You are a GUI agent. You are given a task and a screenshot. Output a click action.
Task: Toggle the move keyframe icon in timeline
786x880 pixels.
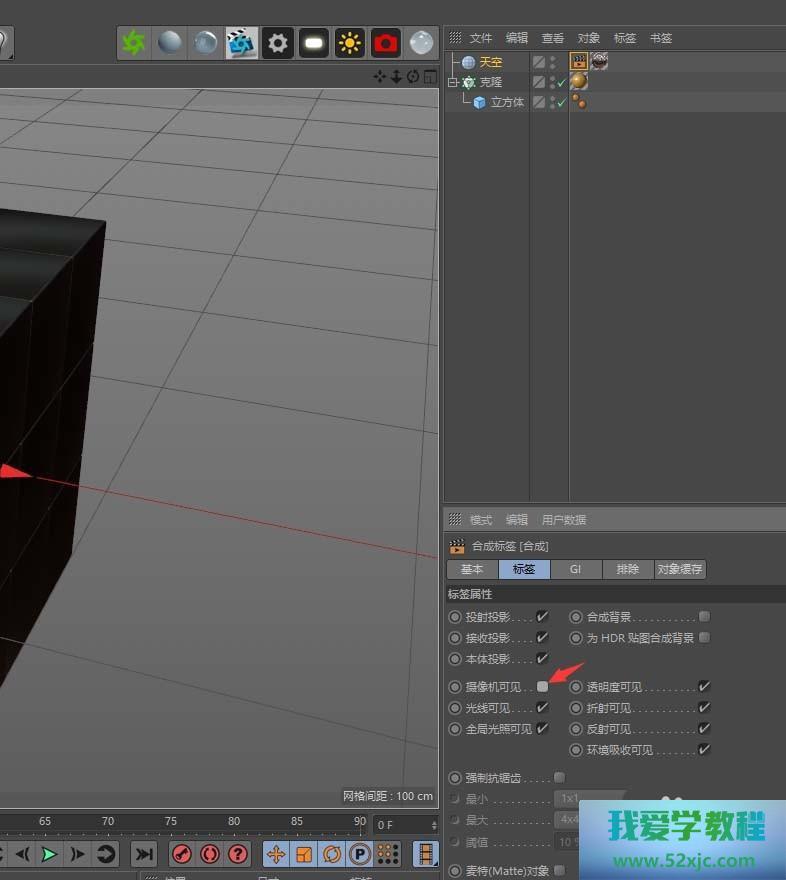(276, 854)
